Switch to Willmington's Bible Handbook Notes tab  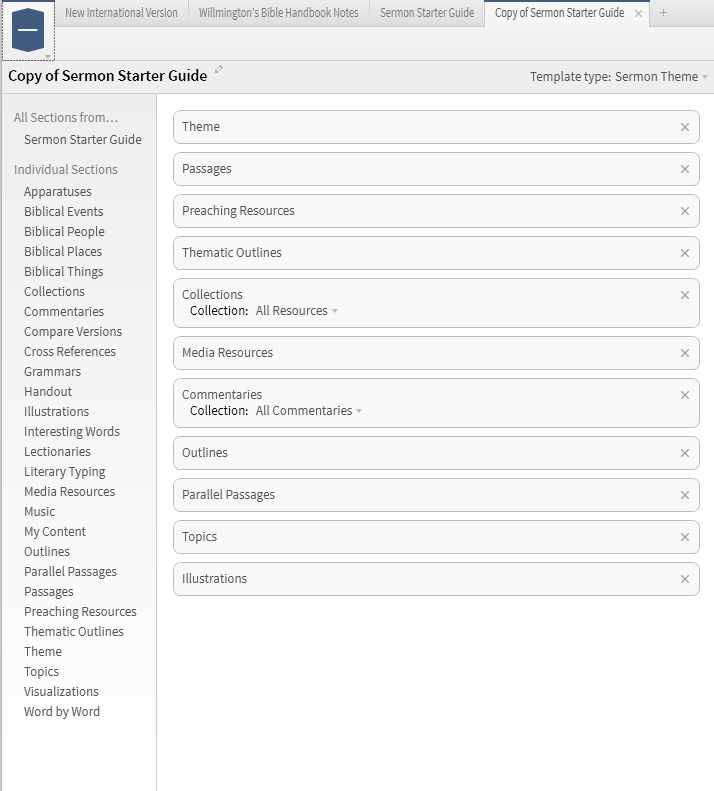pyautogui.click(x=279, y=13)
